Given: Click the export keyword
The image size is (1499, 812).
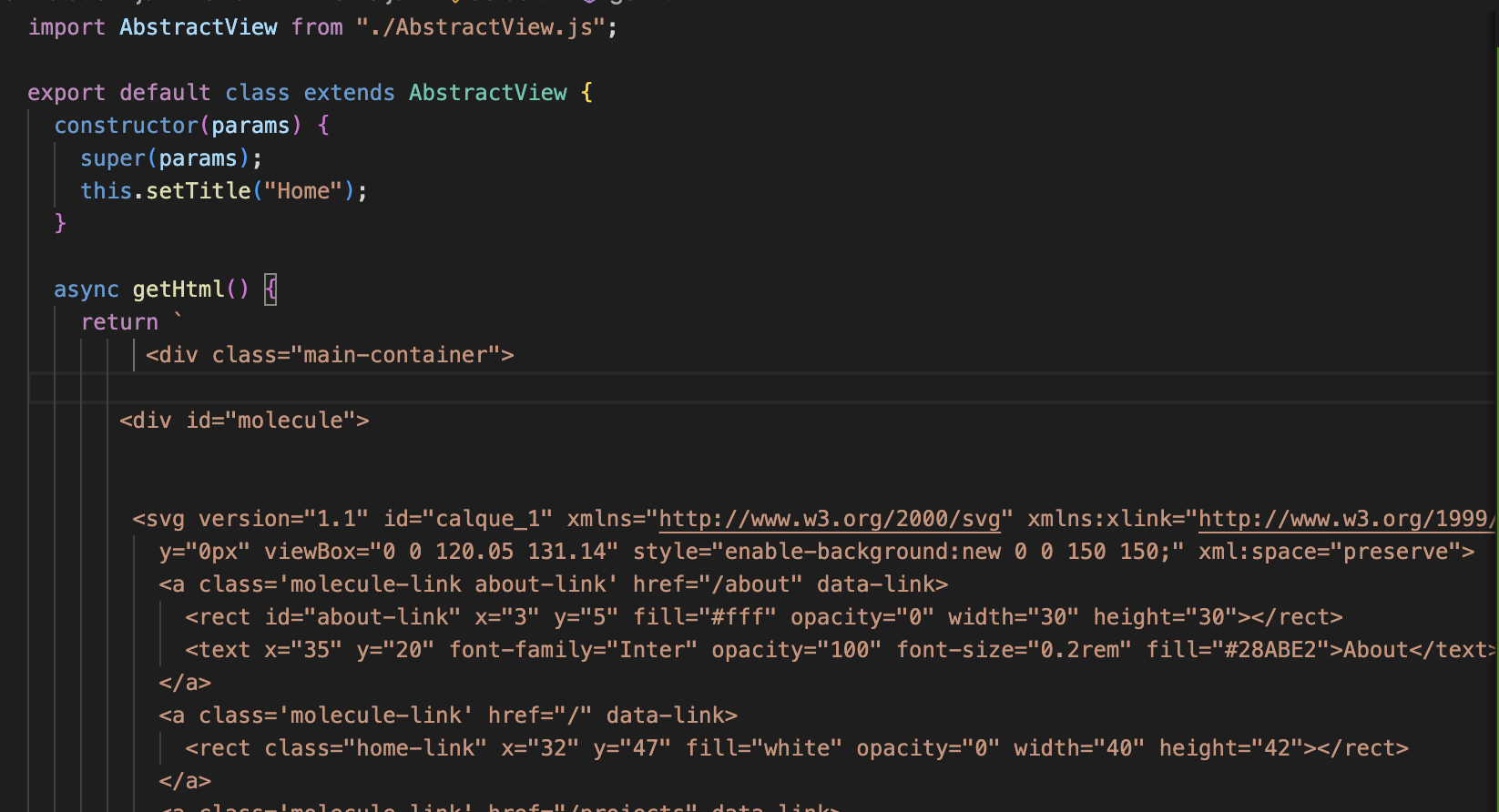Looking at the screenshot, I should click(66, 93).
